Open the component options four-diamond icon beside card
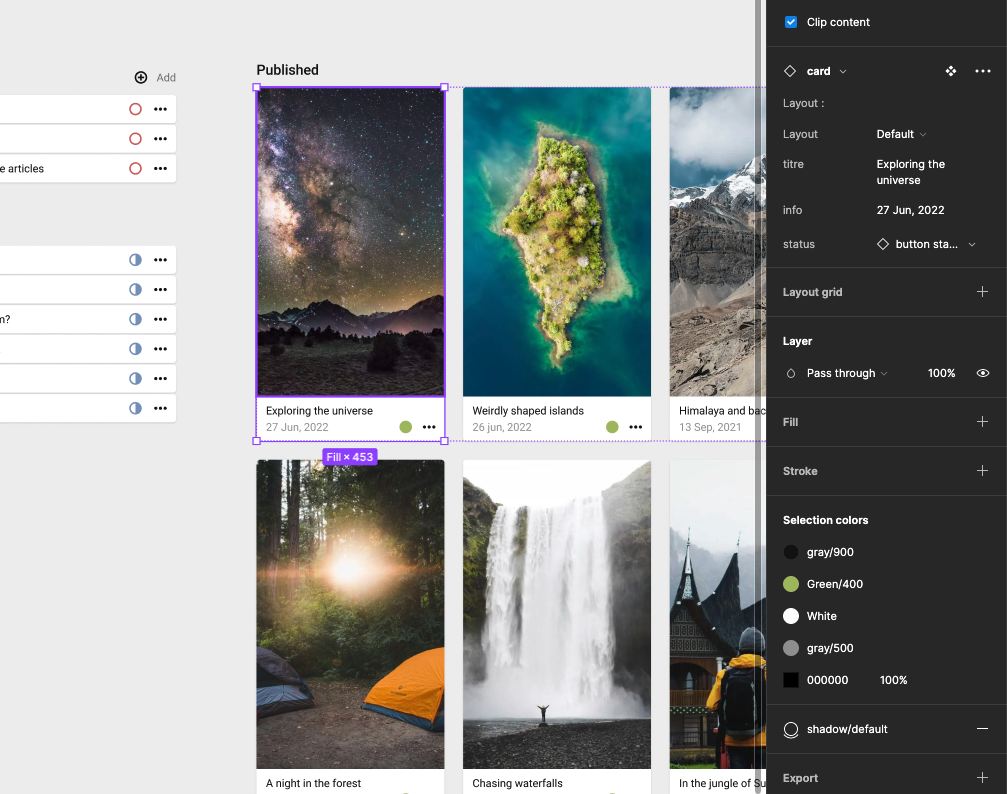 click(x=951, y=71)
